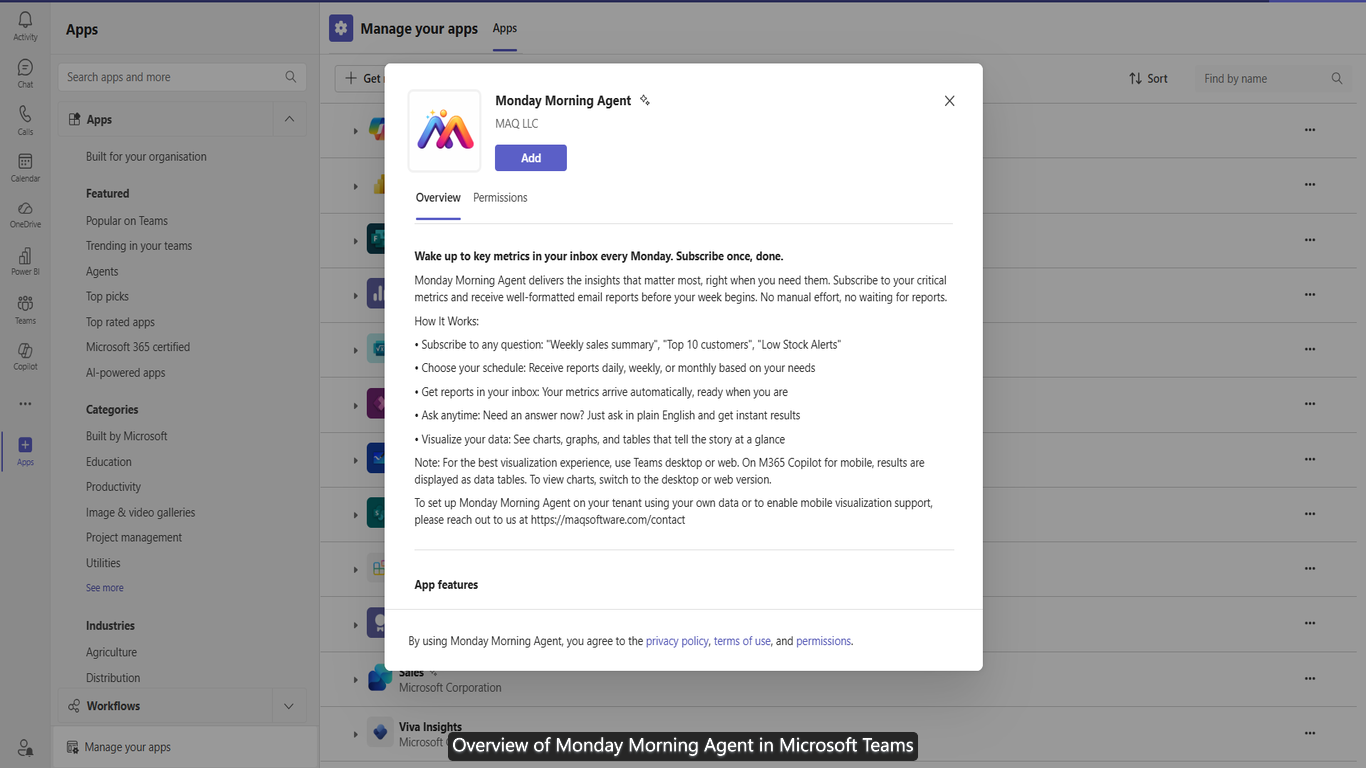Collapse the Apps section chevron

point(289,119)
